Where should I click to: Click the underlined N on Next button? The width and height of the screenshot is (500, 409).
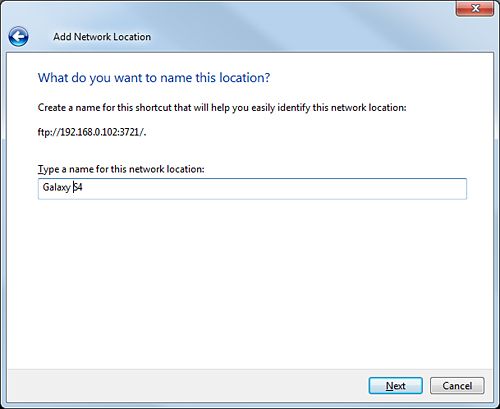point(389,386)
